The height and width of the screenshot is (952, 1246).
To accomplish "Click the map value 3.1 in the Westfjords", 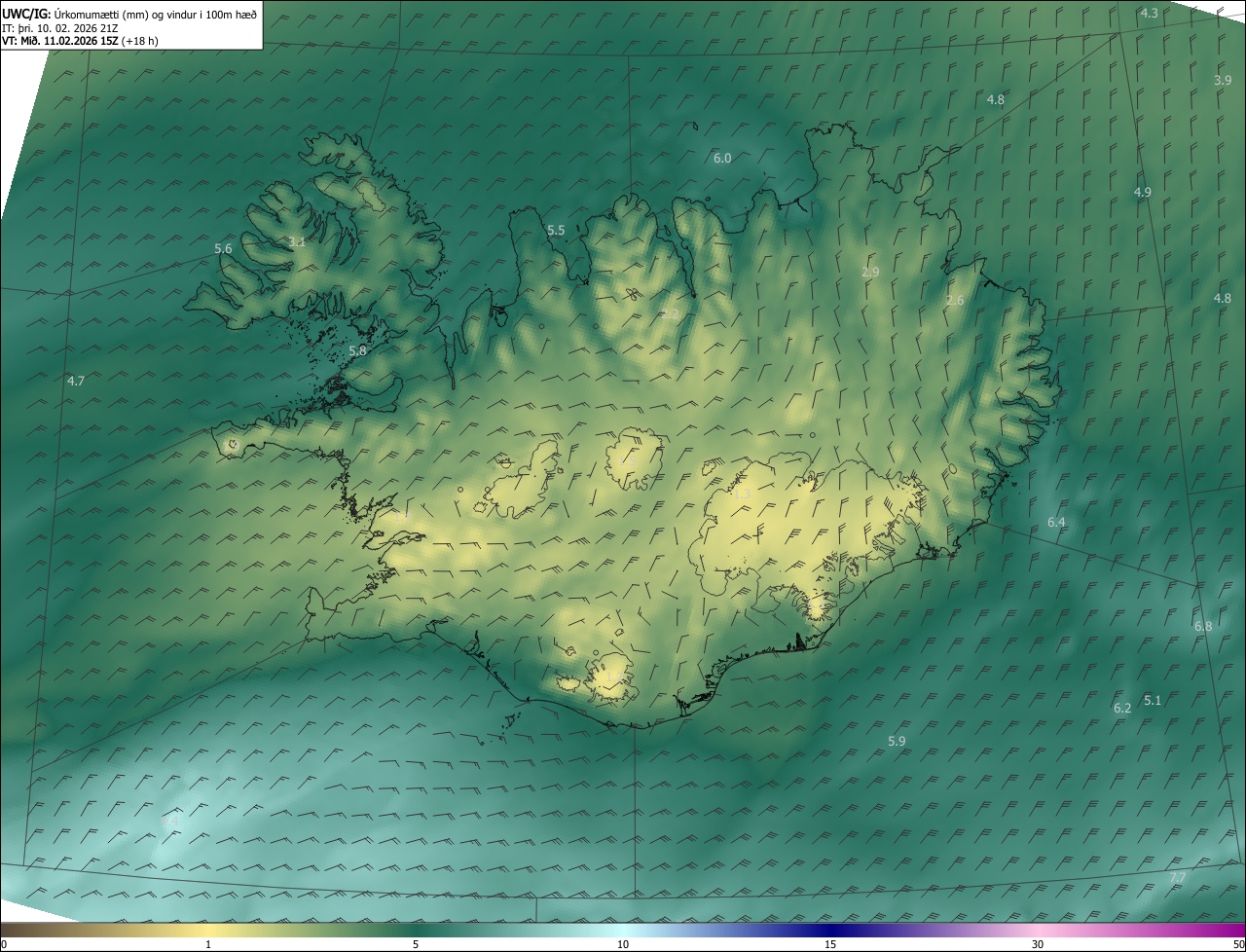I will point(297,241).
